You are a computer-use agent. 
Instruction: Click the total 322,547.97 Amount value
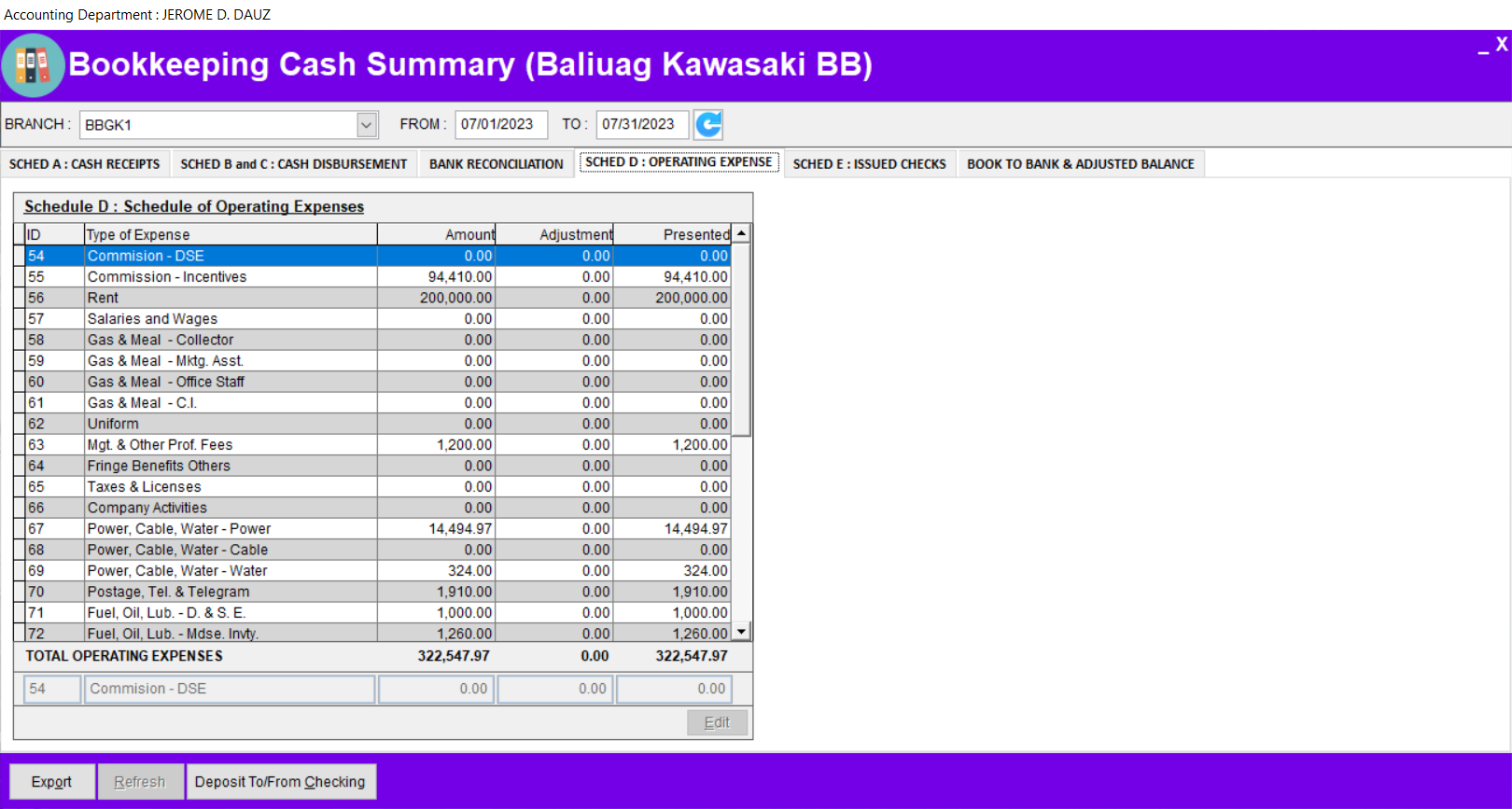[x=454, y=656]
